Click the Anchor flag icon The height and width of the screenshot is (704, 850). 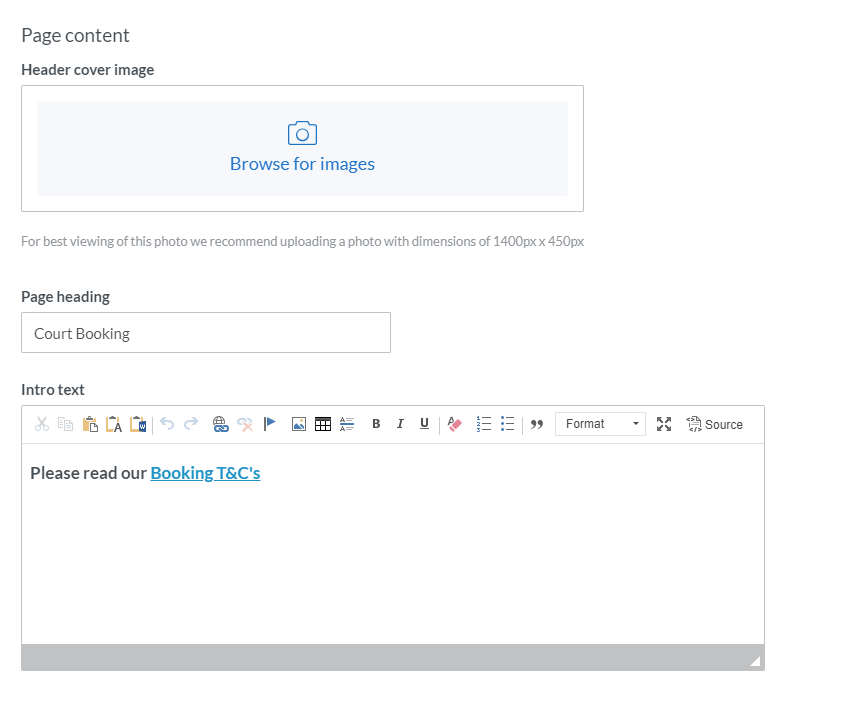270,424
